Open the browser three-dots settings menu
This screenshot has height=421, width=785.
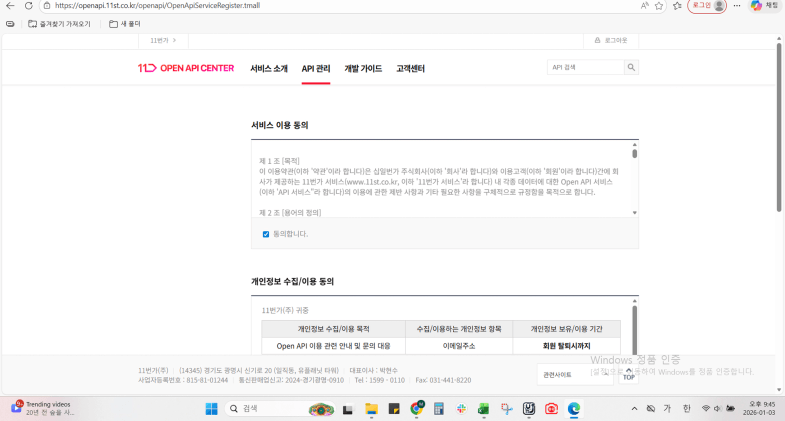coord(737,6)
